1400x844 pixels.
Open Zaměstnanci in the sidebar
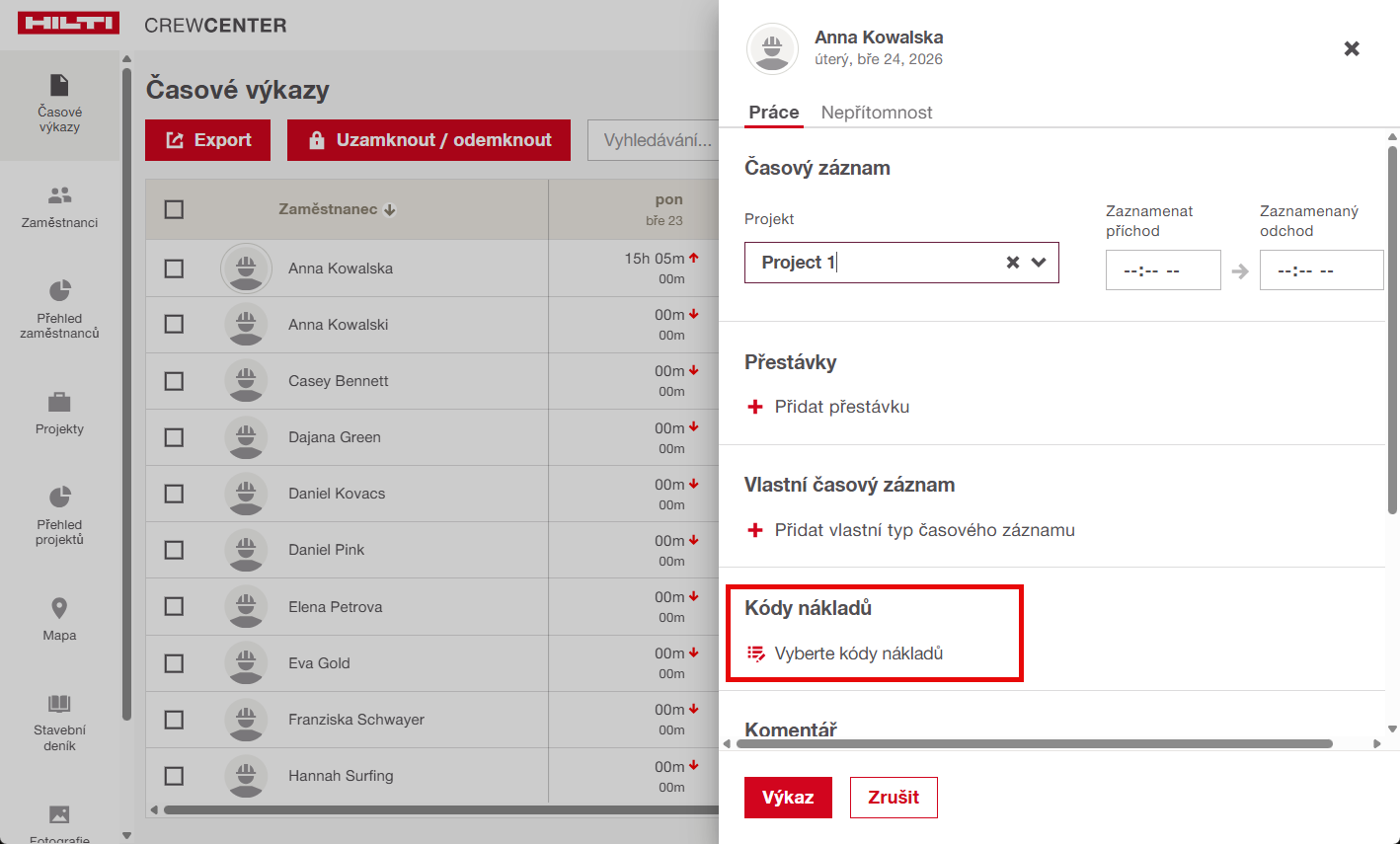pos(59,206)
